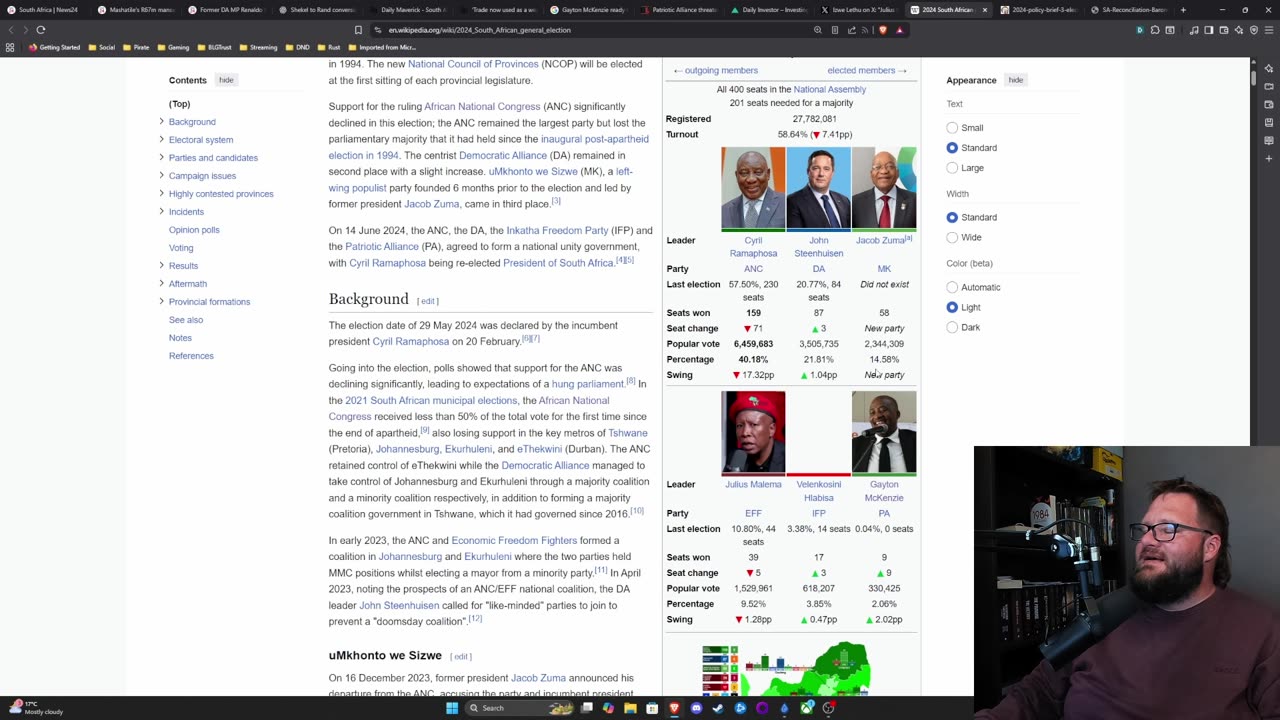1280x720 pixels.
Task: Select Standard text size radio button
Action: pos(952,148)
